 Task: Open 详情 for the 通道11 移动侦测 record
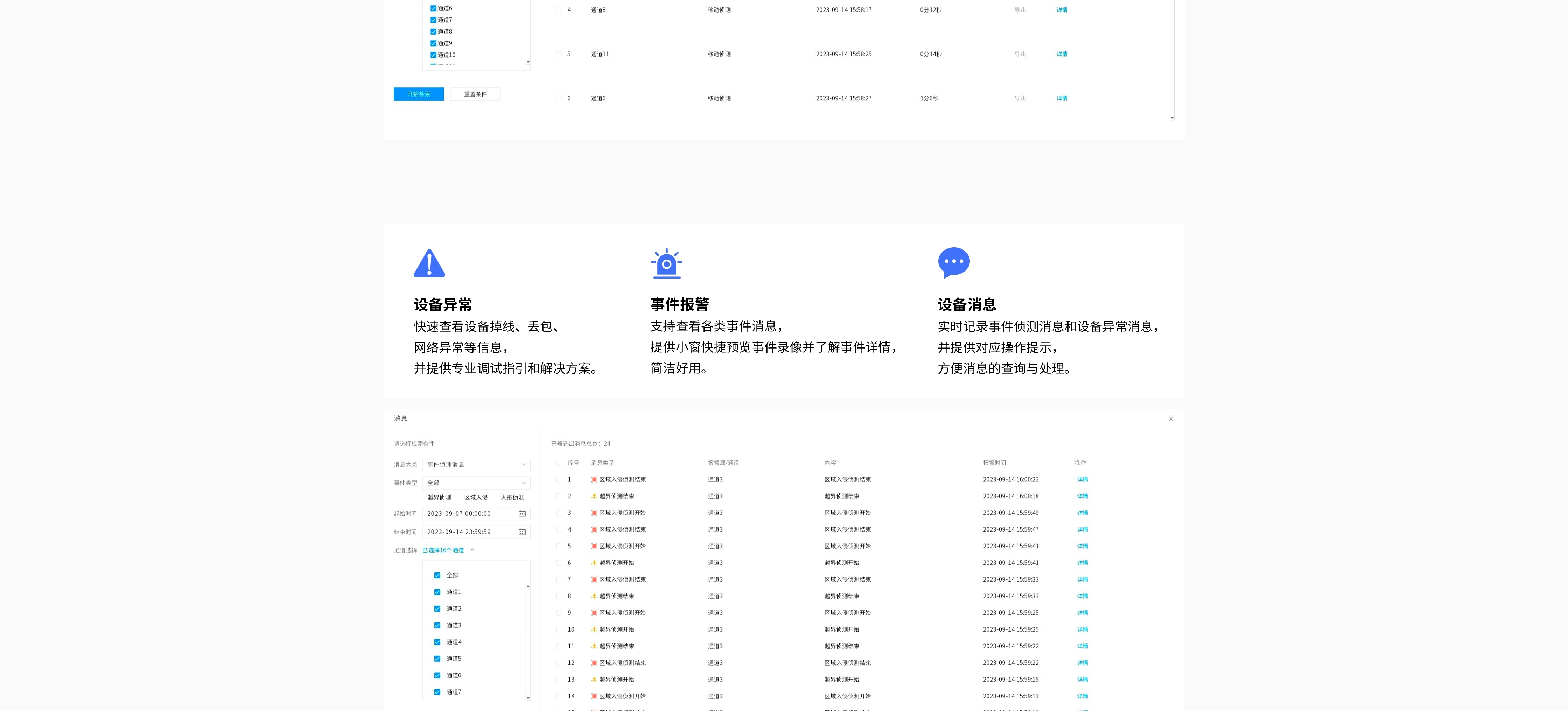point(1062,54)
